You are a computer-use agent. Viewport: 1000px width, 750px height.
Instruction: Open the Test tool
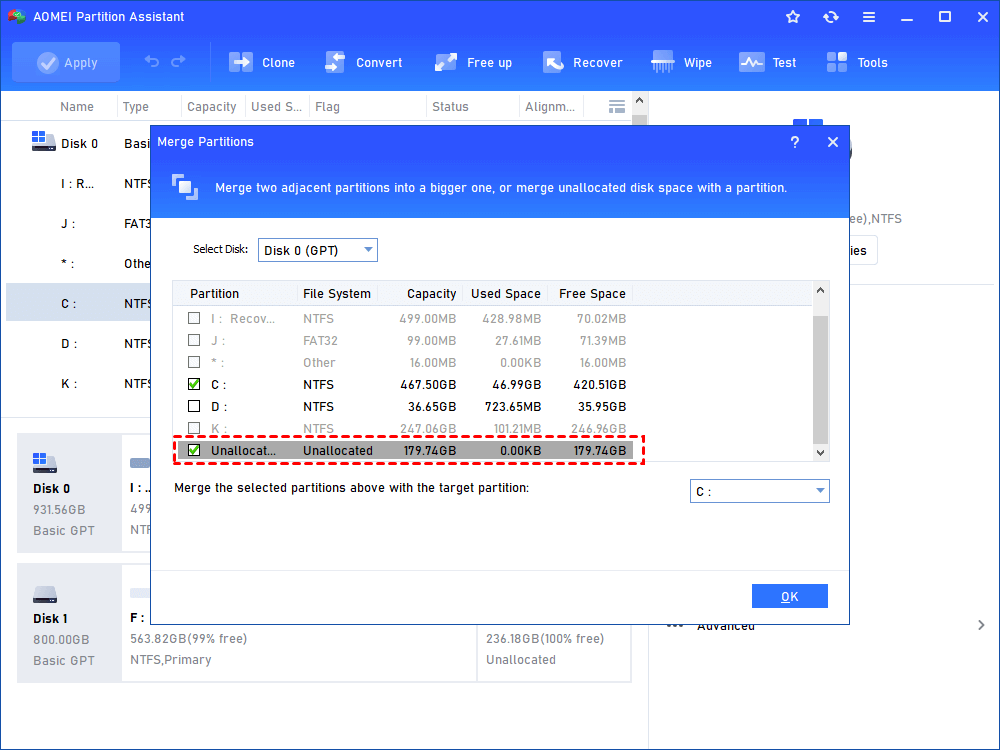click(767, 62)
